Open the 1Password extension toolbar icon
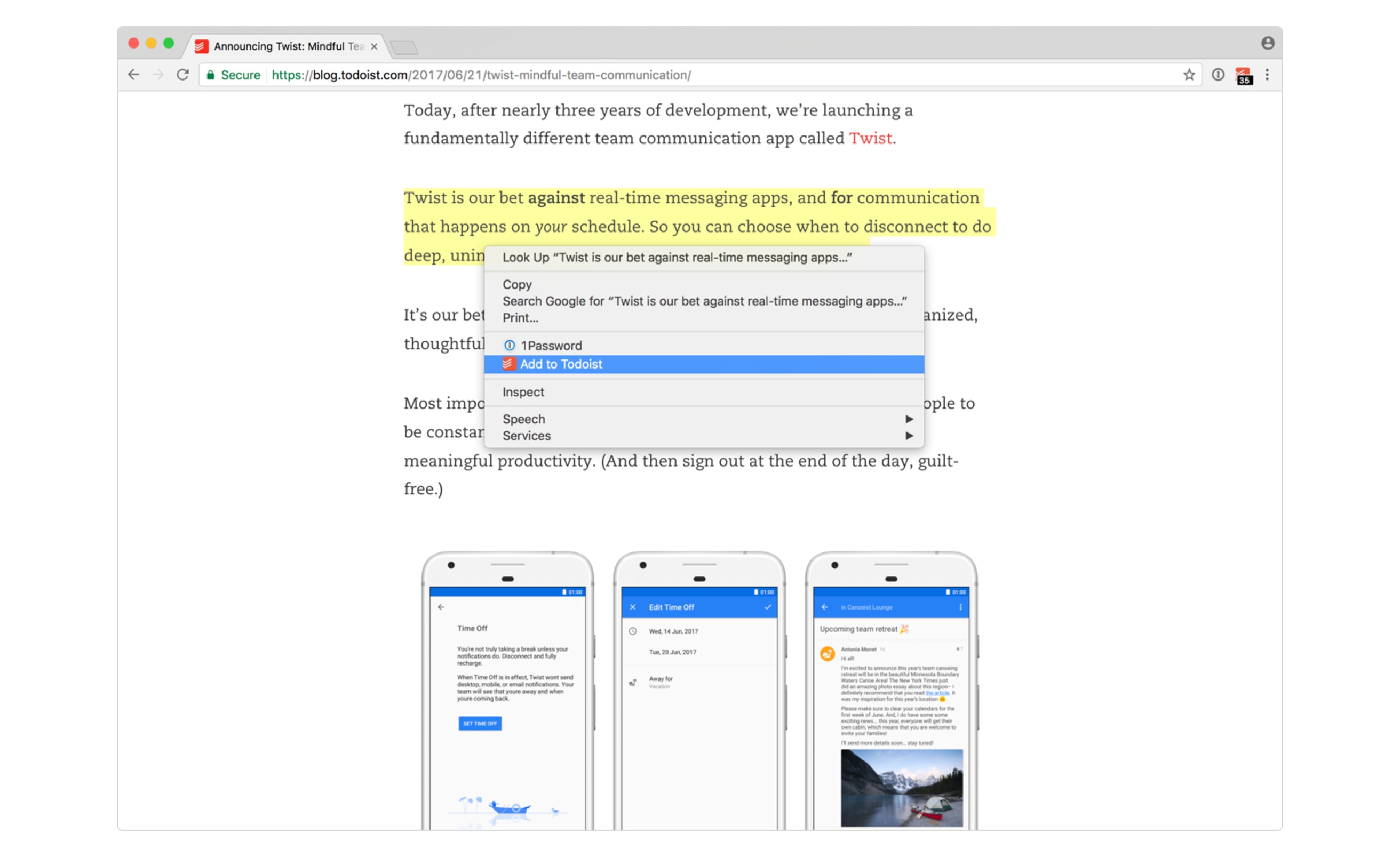Viewport: 1400px width, 857px height. (x=1217, y=75)
